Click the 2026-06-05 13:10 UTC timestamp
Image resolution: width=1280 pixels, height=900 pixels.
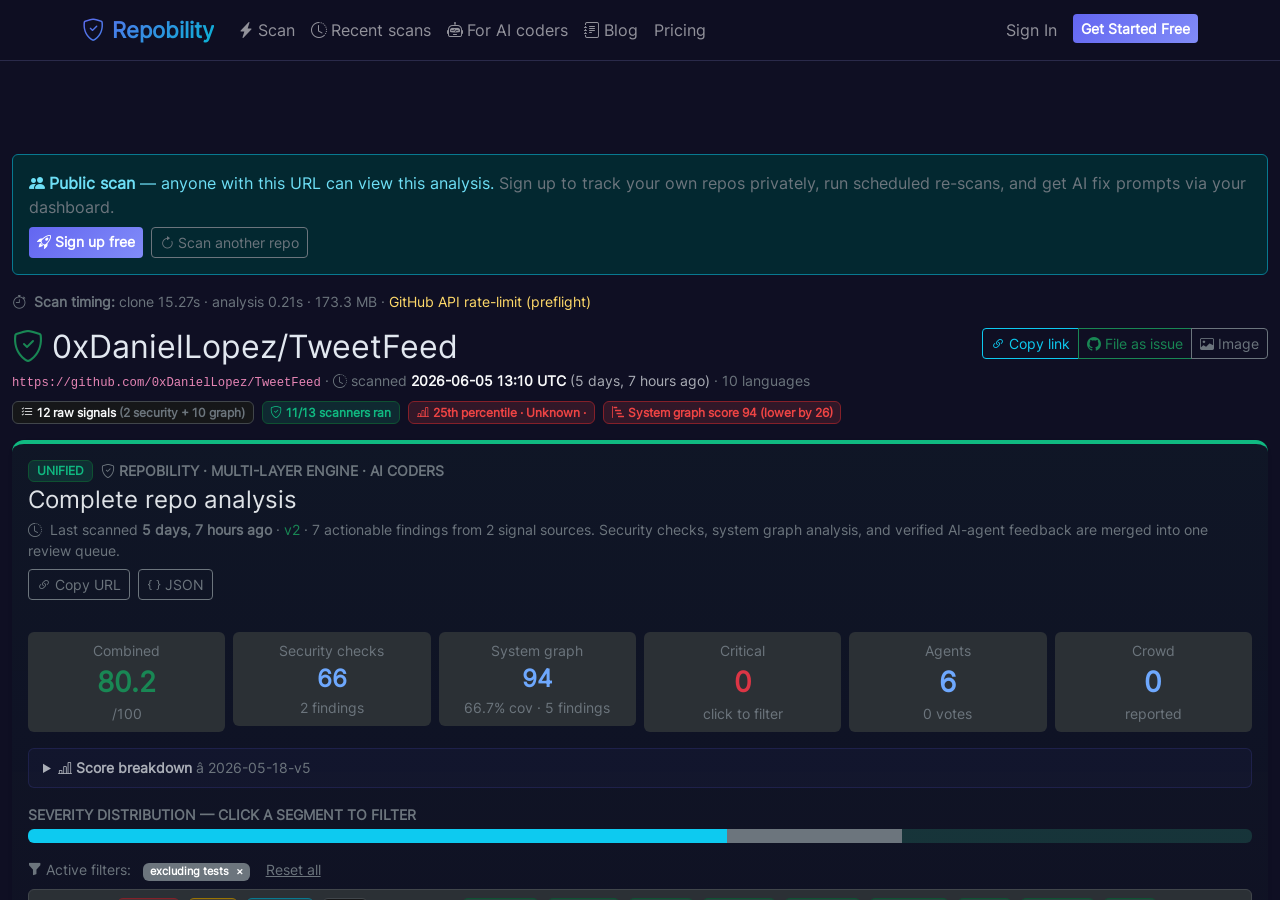point(489,381)
